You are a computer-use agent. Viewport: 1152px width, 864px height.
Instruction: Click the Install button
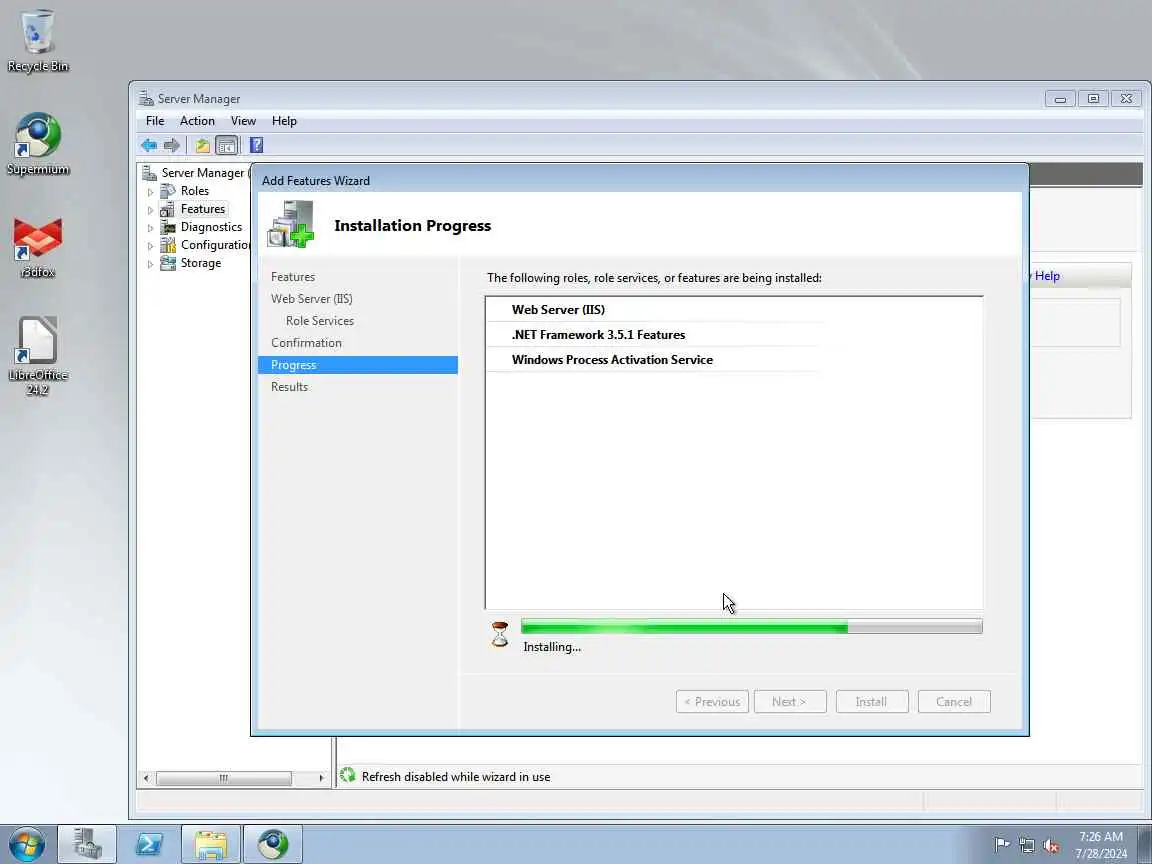(871, 702)
